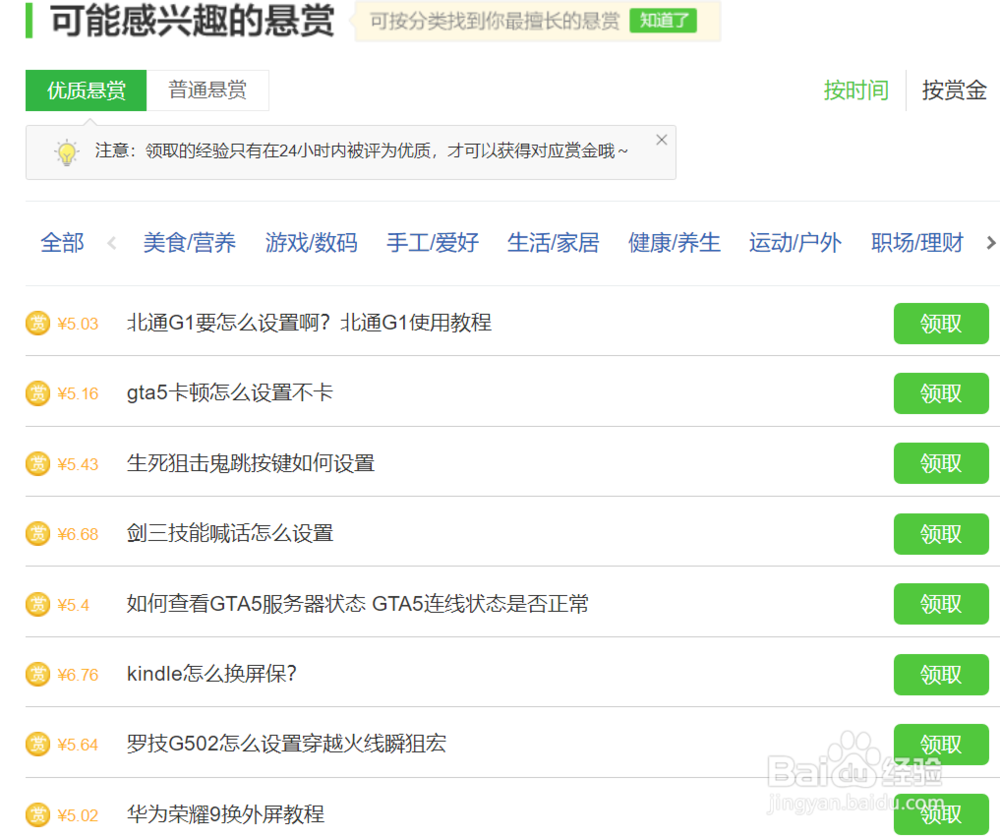The width and height of the screenshot is (1000, 838).
Task: Click the left chevron beside 全部
Action: click(111, 242)
